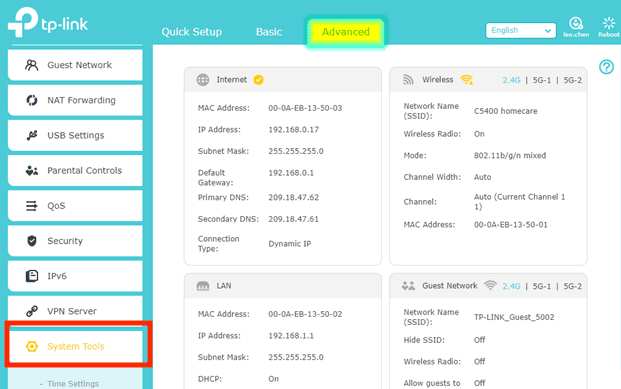The width and height of the screenshot is (621, 389).
Task: Click the Internet globe icon
Action: point(203,80)
